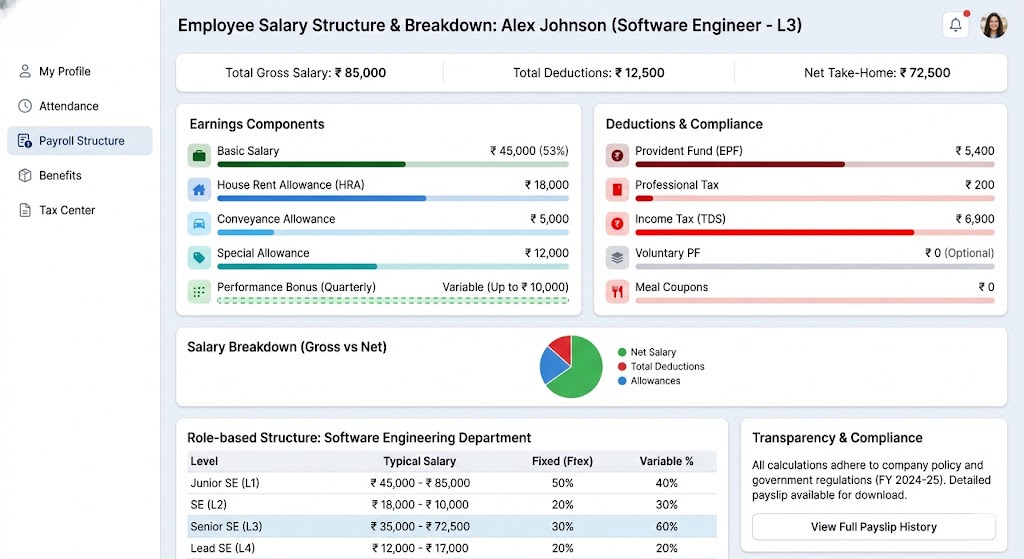Click the Attendance clock icon

click(25, 106)
